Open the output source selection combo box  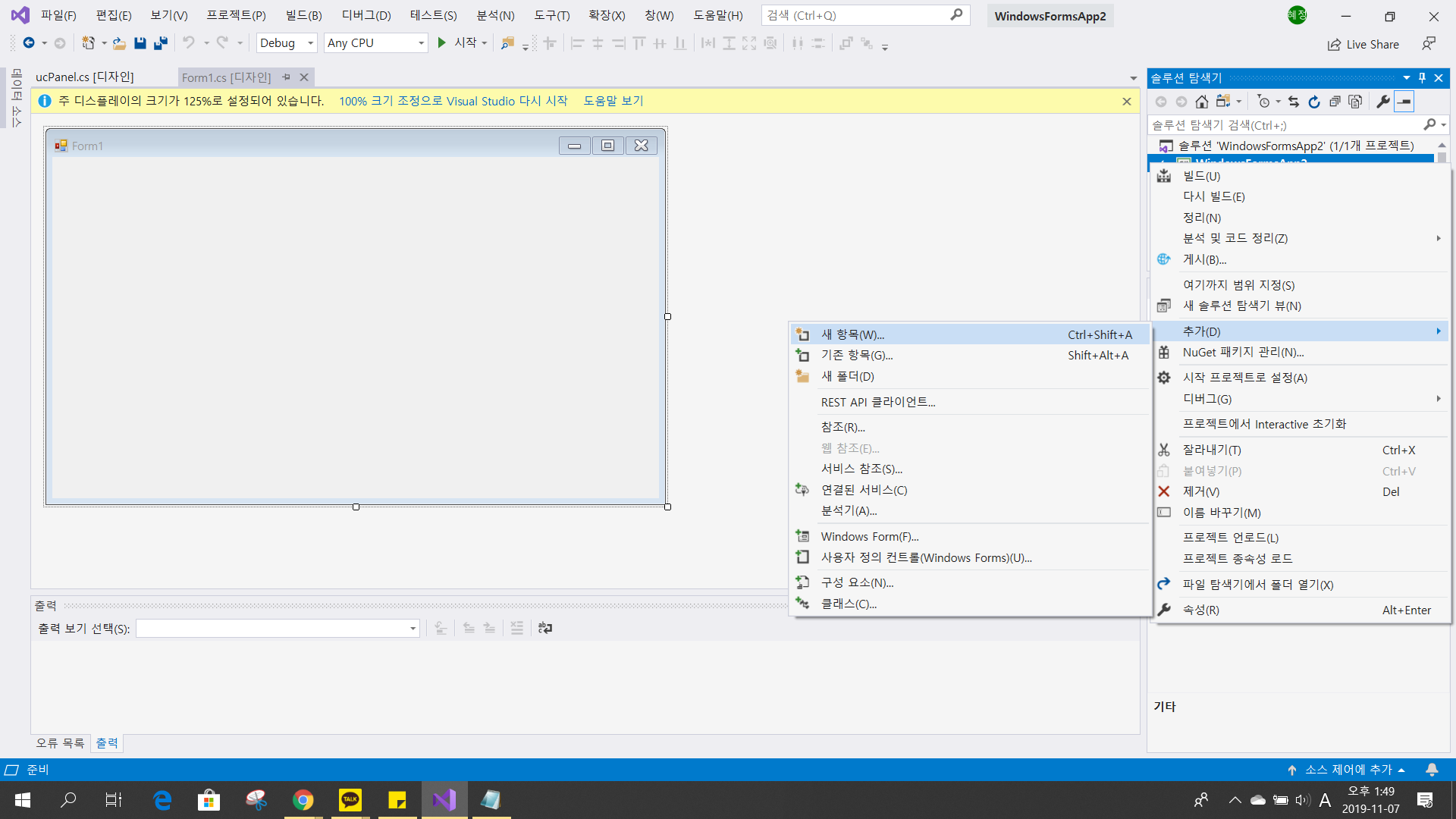pyautogui.click(x=277, y=628)
